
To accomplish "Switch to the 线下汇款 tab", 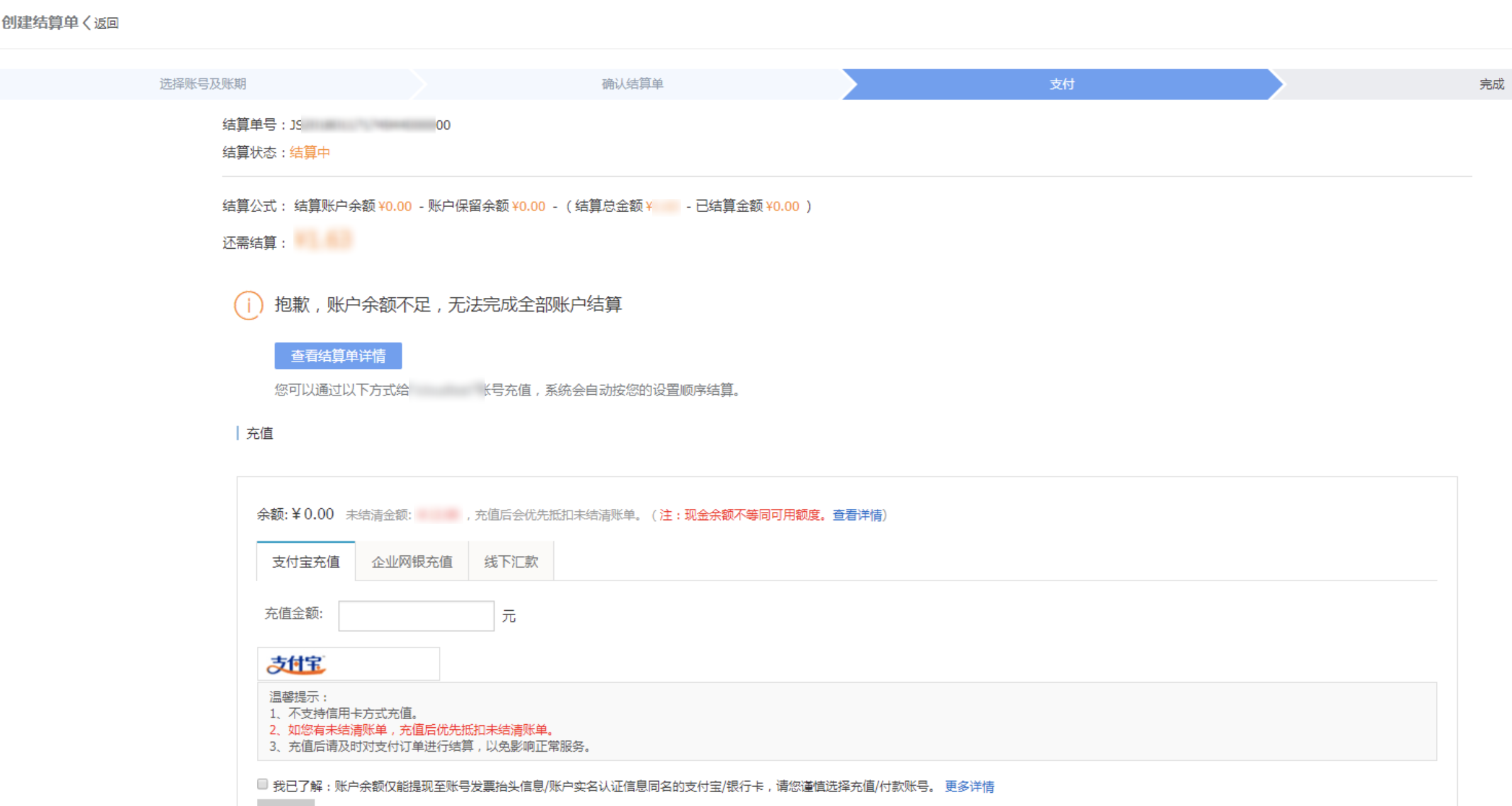I will coord(511,562).
